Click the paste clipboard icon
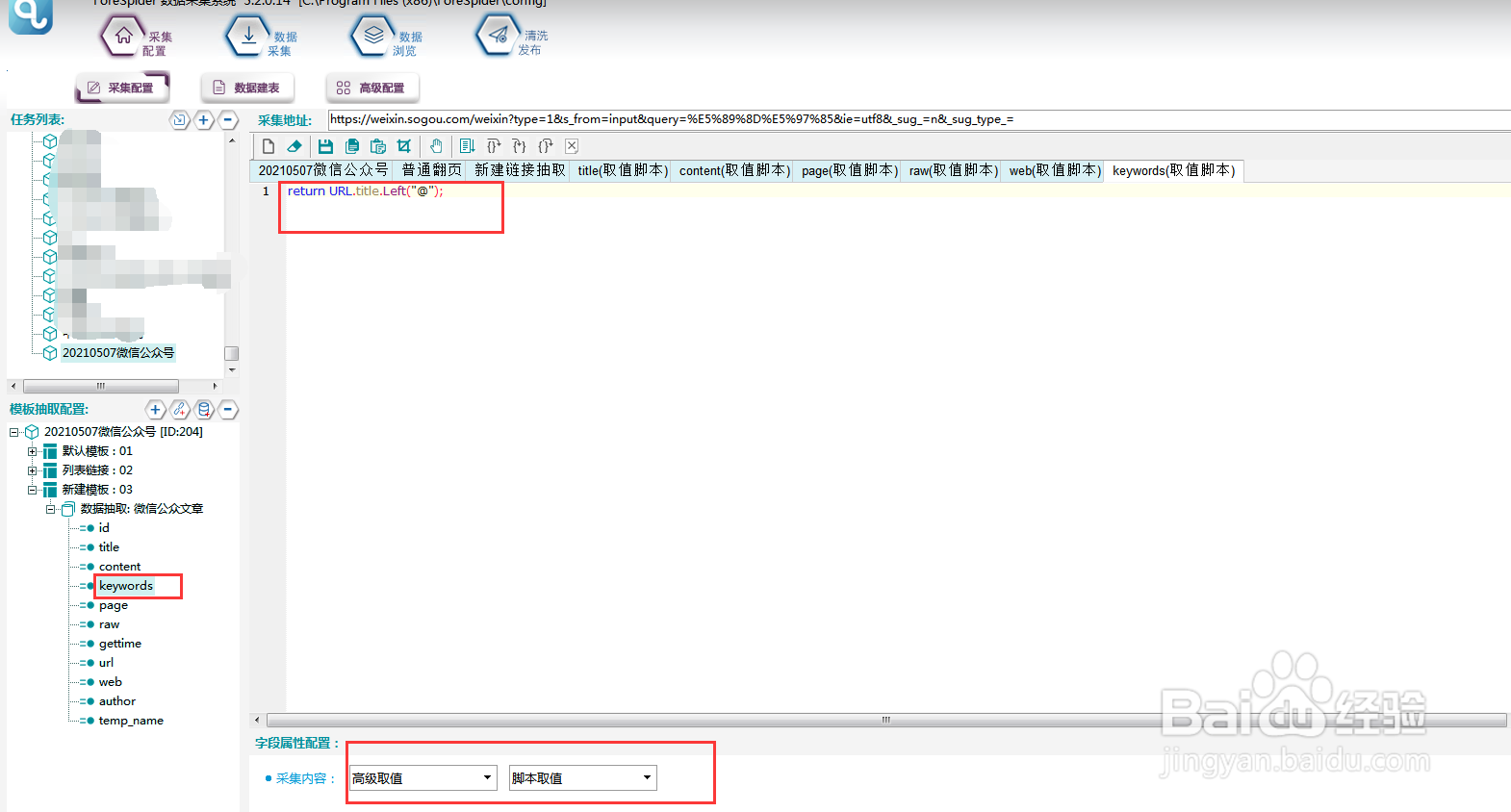The height and width of the screenshot is (812, 1511). coord(378,146)
